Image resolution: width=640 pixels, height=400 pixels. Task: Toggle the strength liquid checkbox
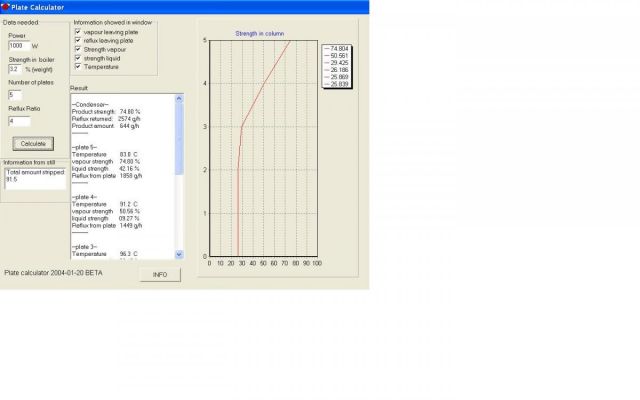pos(78,58)
